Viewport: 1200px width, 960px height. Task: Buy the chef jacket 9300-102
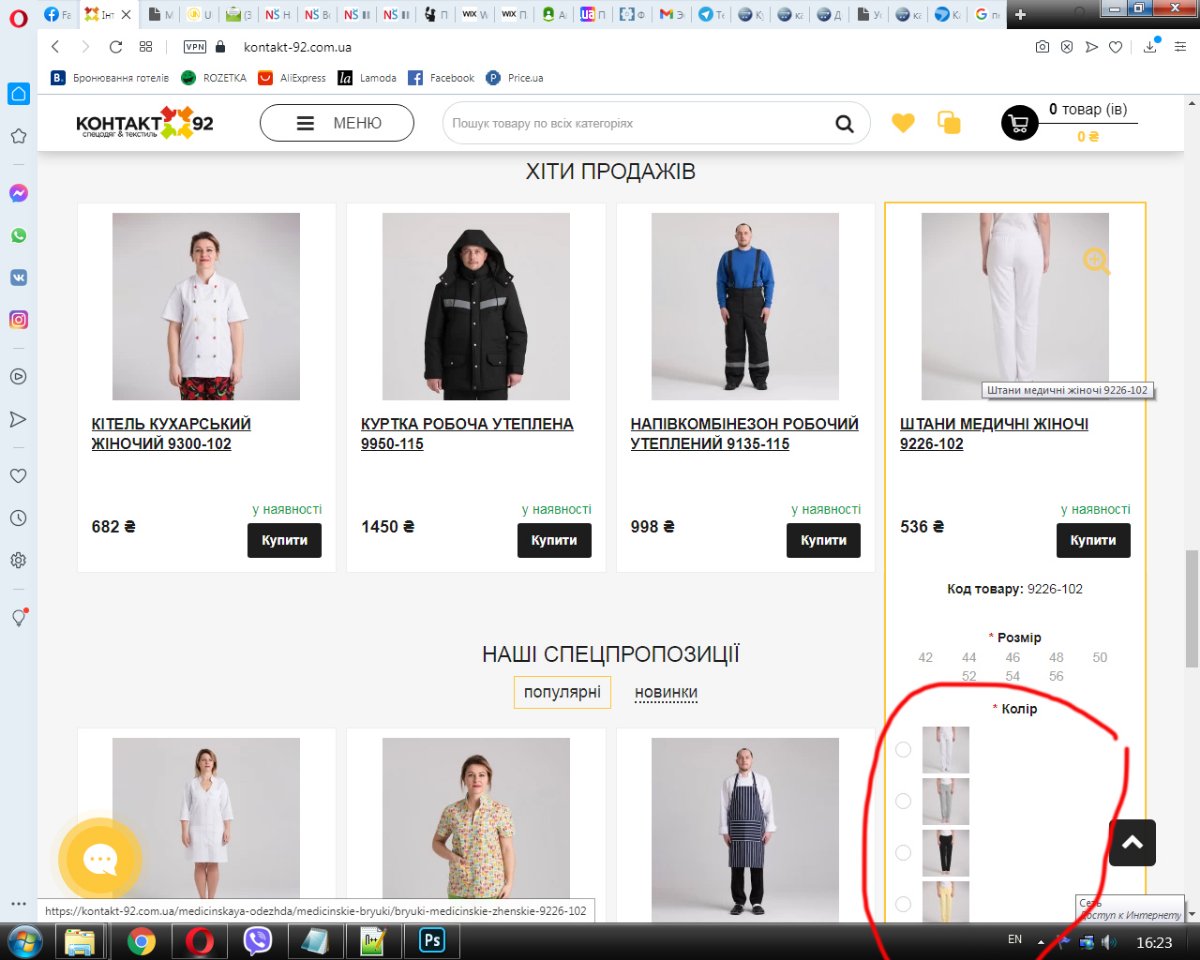(x=285, y=540)
